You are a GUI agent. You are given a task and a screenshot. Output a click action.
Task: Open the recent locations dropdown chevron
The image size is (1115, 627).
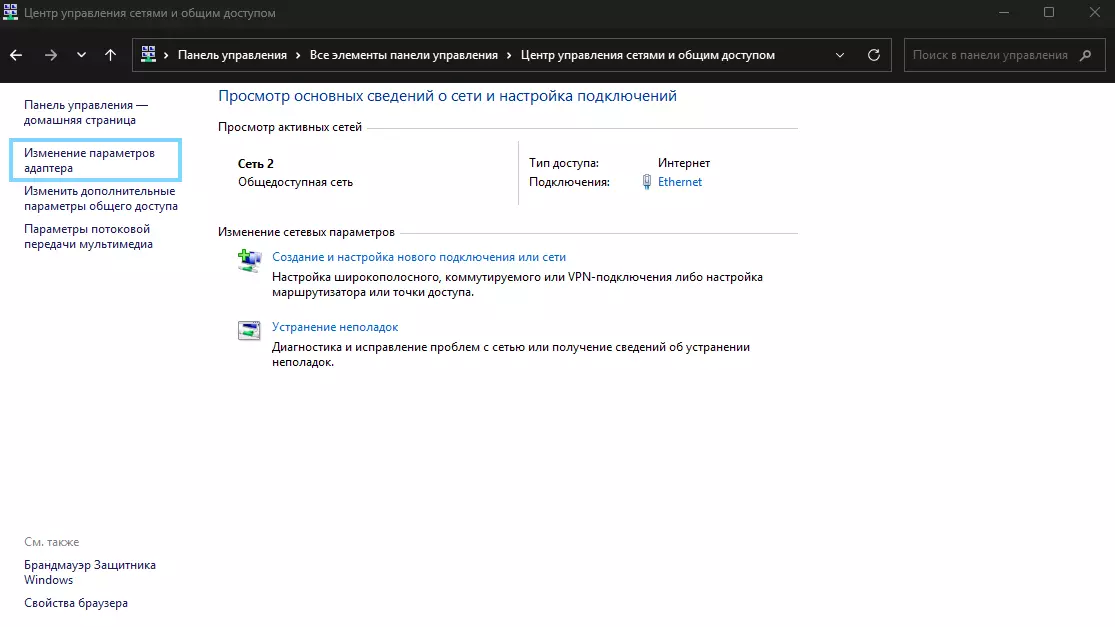pos(82,55)
